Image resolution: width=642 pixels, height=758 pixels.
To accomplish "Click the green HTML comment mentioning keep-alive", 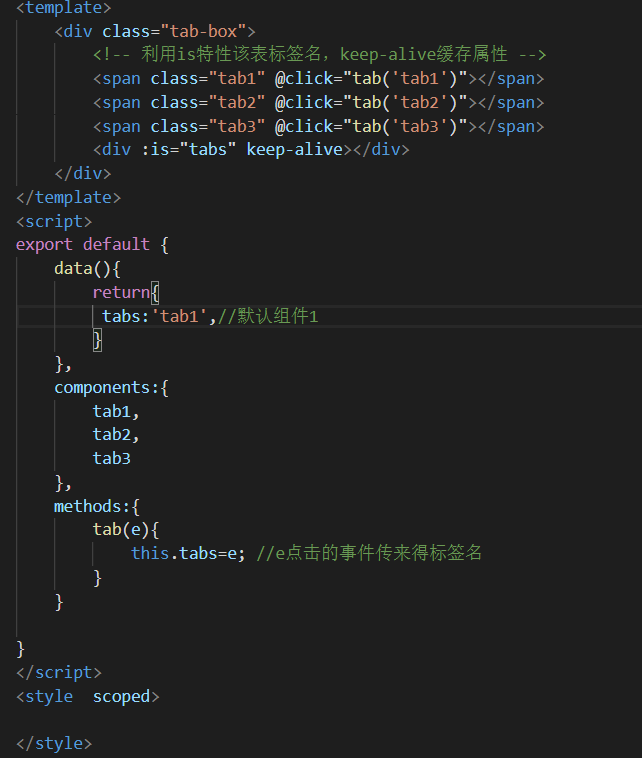I will click(319, 54).
